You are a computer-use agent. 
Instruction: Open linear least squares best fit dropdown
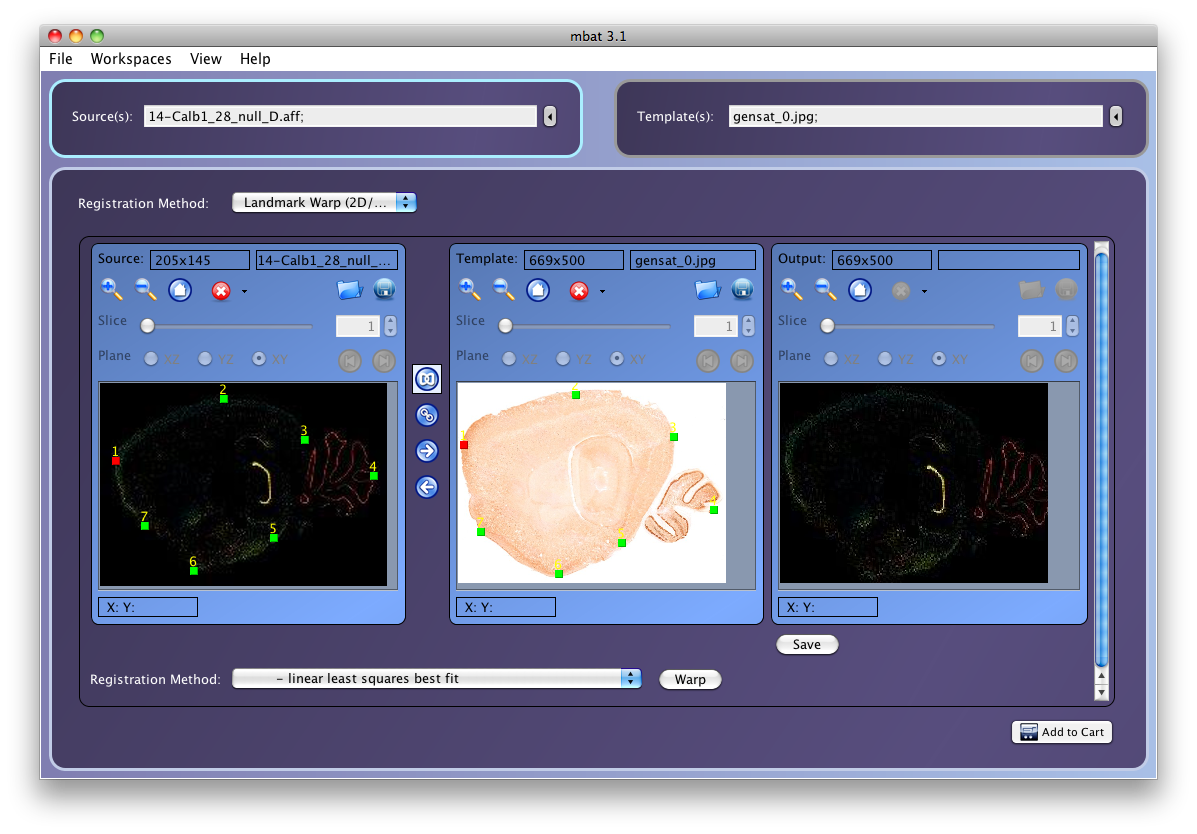(x=437, y=678)
